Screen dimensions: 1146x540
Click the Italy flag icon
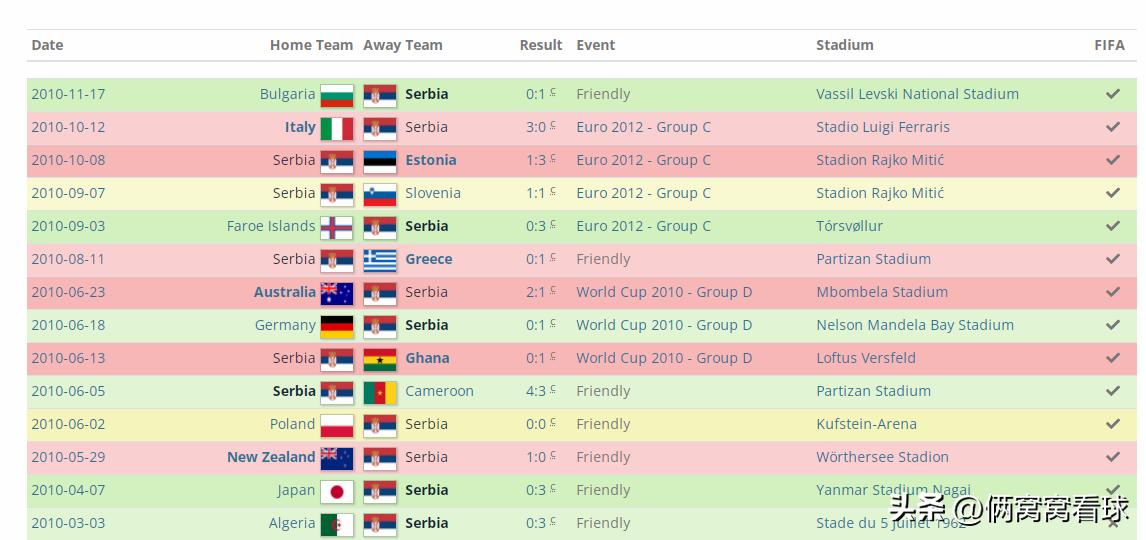point(337,128)
